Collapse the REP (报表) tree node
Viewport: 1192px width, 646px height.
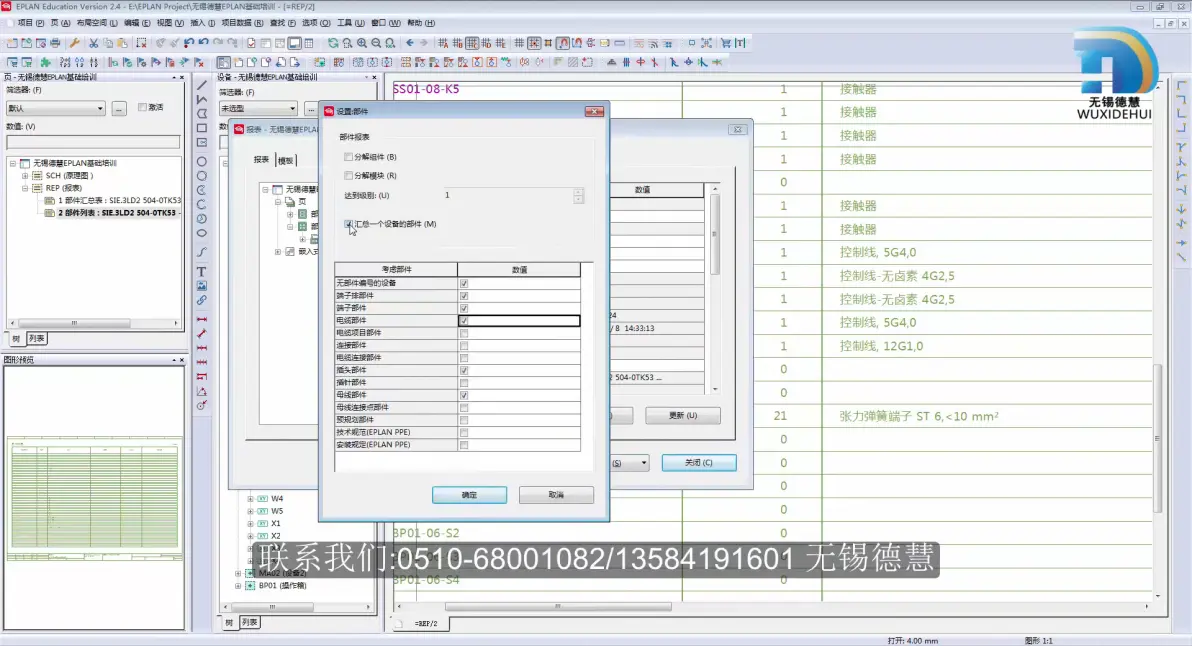pos(25,188)
